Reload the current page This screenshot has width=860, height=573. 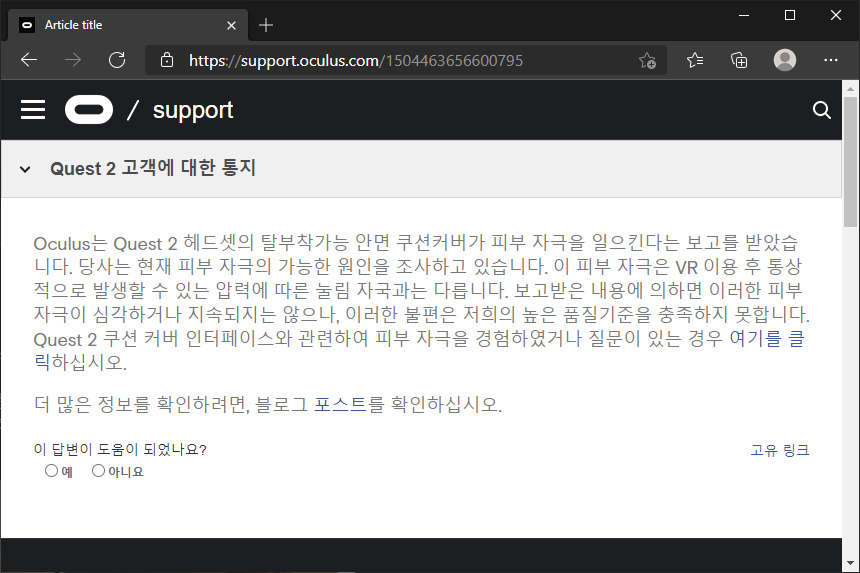click(x=117, y=60)
